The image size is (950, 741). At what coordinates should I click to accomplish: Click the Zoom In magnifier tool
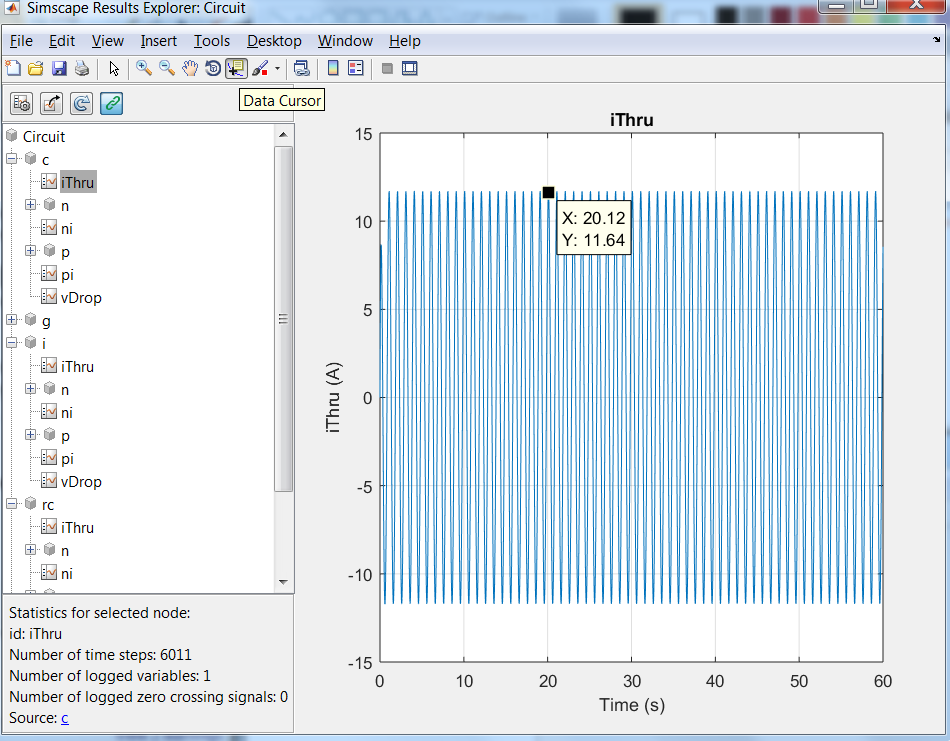point(144,68)
